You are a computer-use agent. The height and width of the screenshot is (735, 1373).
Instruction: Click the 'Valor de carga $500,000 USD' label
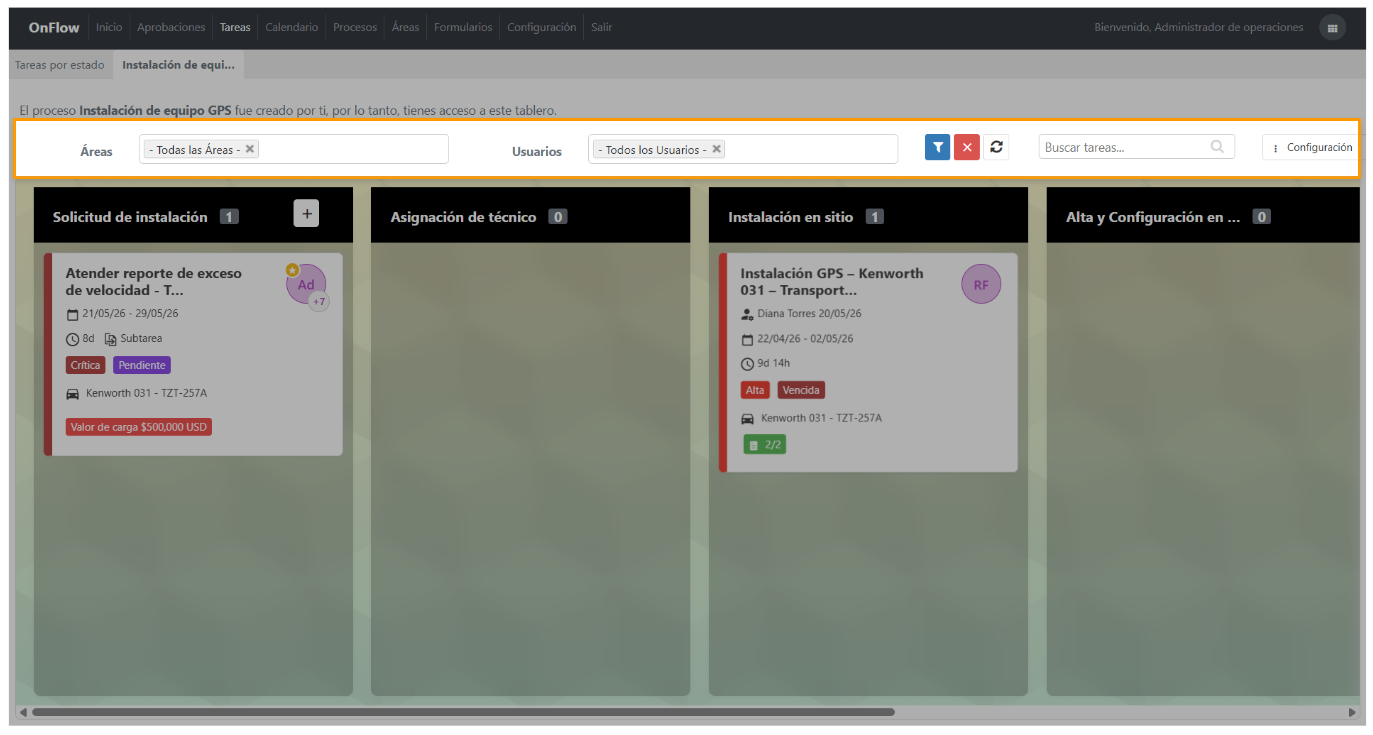pos(139,427)
